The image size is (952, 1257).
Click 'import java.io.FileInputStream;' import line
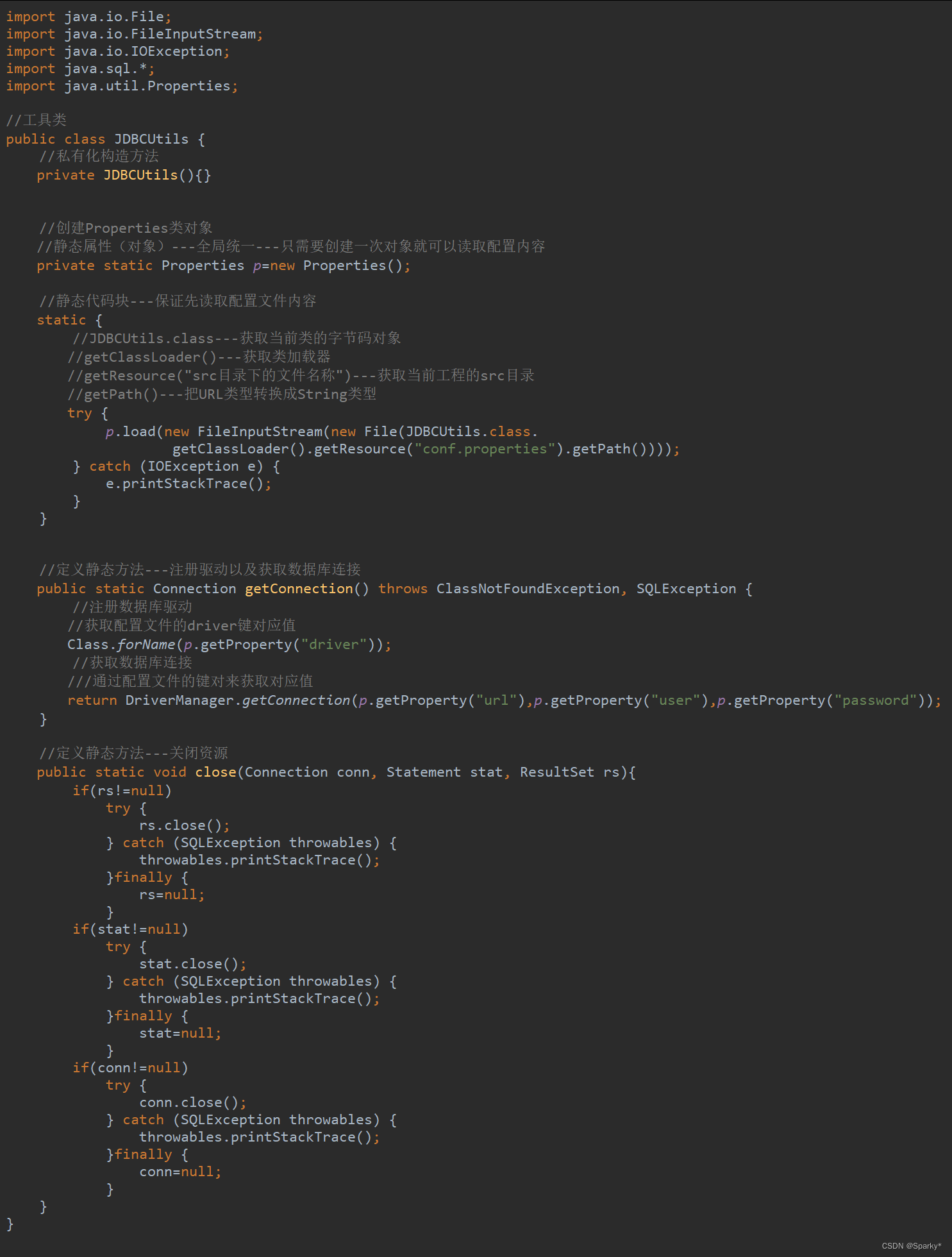[135, 34]
